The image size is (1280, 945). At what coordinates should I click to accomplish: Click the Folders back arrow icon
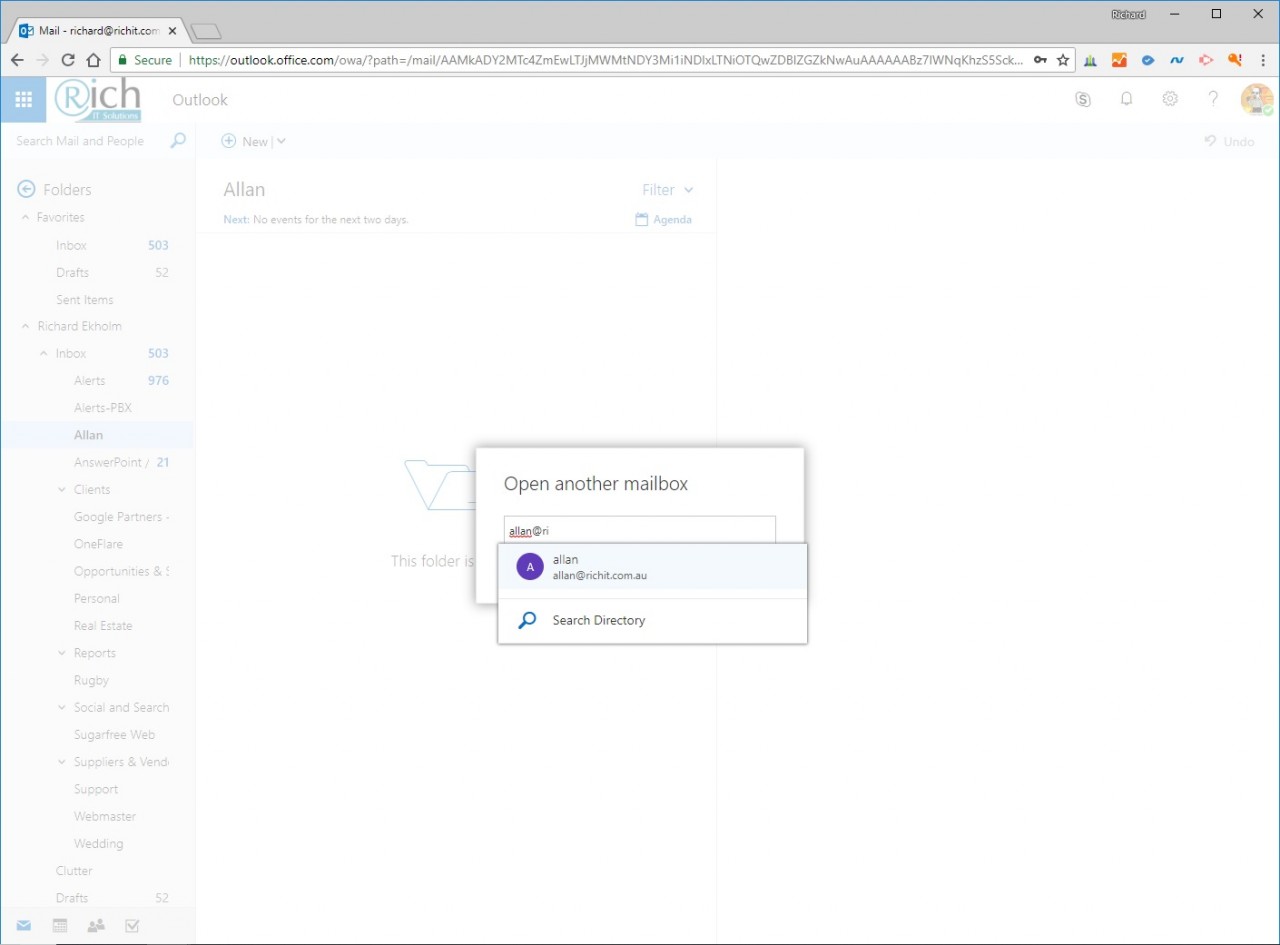27,189
